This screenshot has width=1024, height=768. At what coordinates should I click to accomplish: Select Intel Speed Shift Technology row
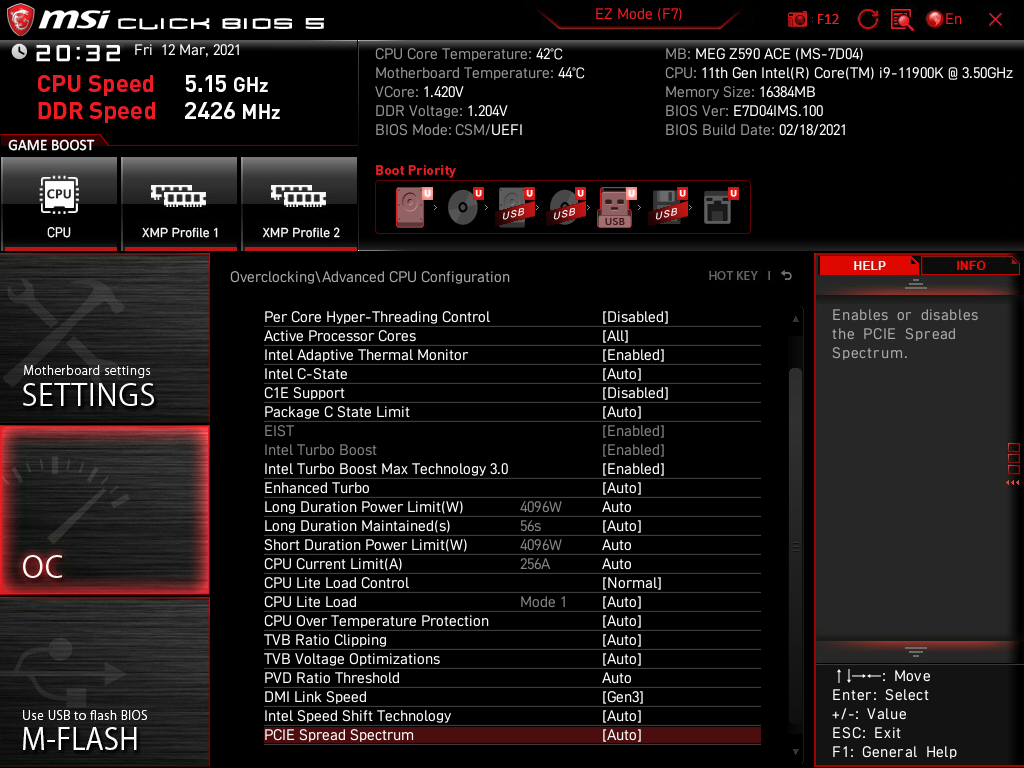pyautogui.click(x=512, y=716)
